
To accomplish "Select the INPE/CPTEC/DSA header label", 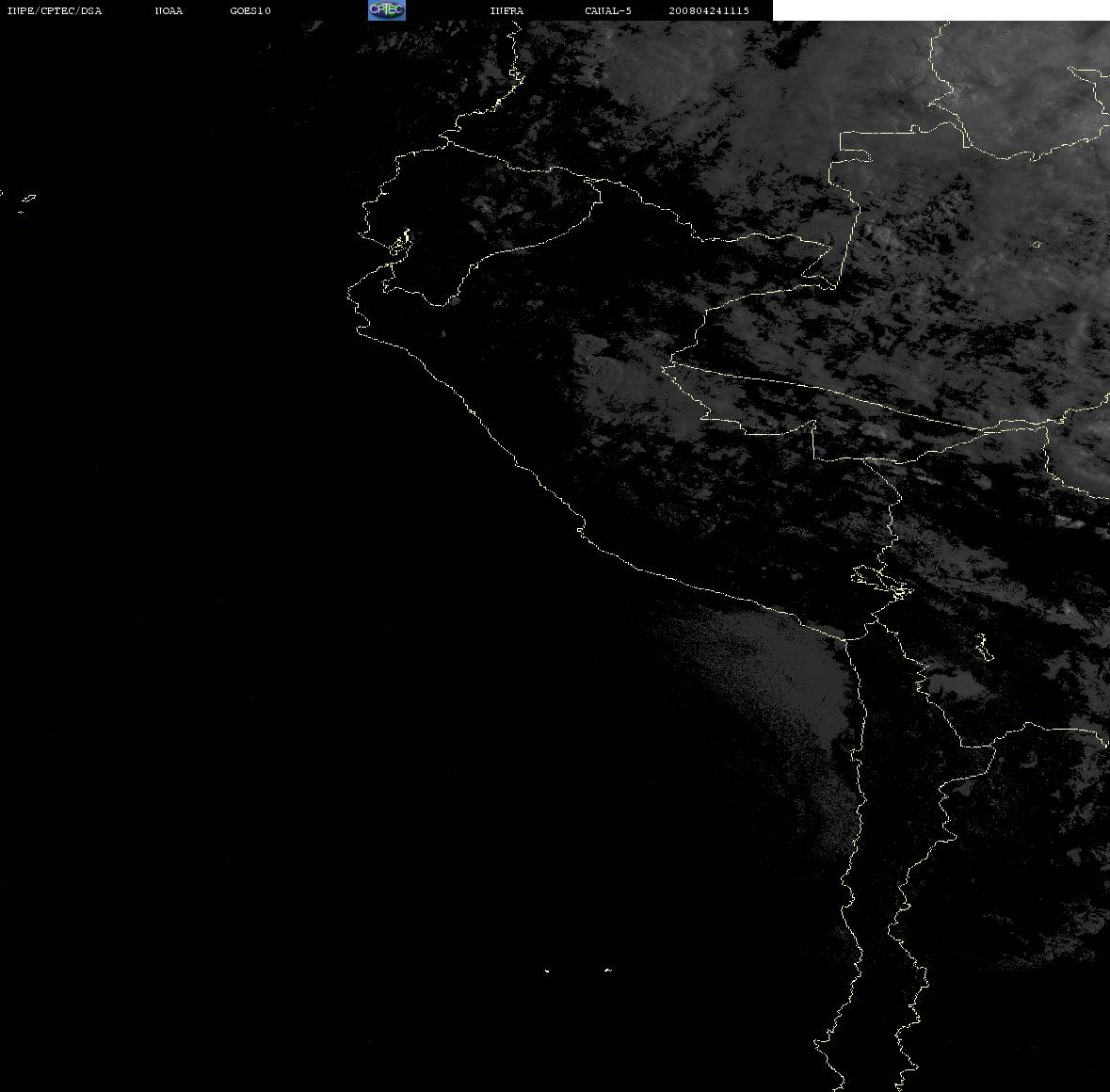I will [54, 10].
